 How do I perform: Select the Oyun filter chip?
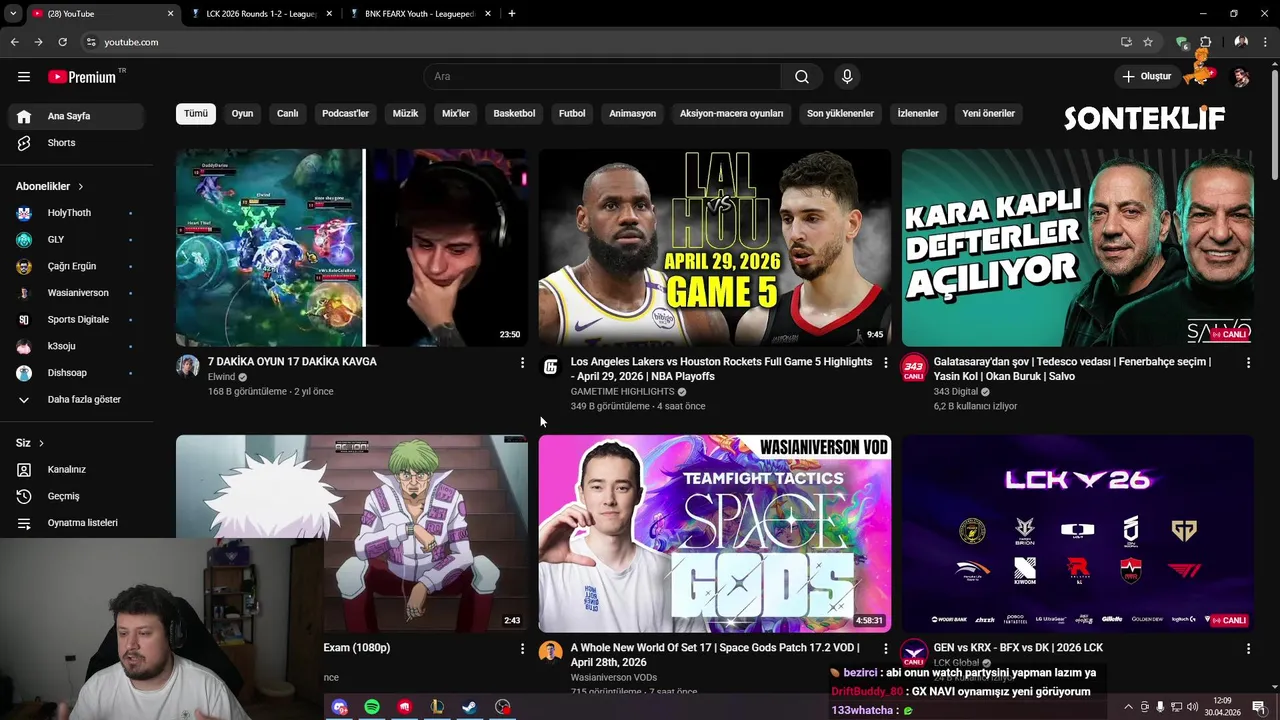pos(243,113)
